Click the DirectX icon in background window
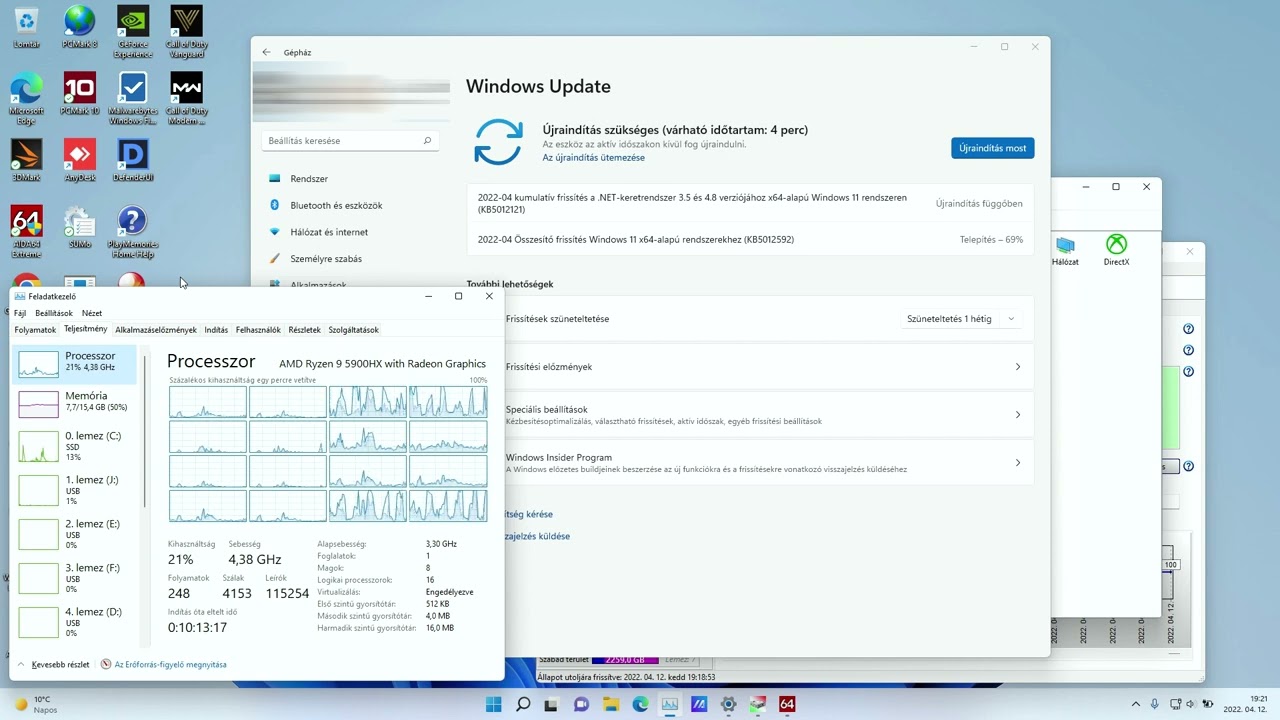1280x720 pixels. 1116,250
